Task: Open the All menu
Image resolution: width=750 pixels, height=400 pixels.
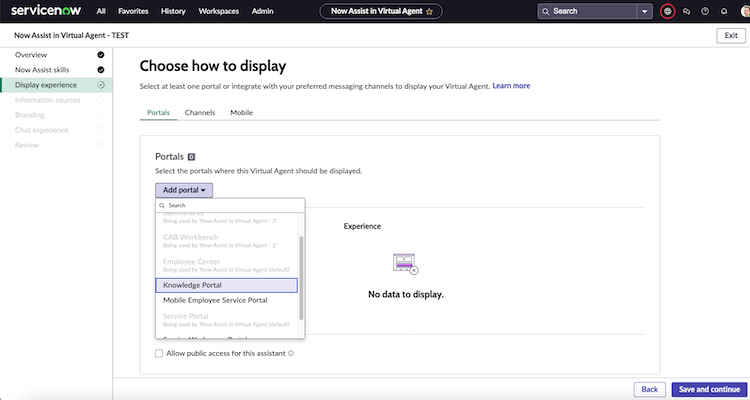Action: (x=101, y=11)
